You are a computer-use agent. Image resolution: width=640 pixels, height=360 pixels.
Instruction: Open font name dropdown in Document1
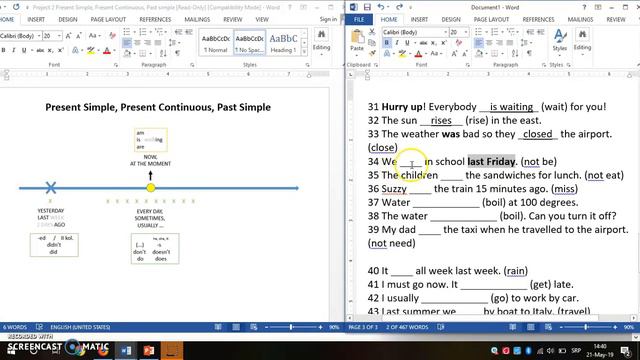(x=446, y=32)
